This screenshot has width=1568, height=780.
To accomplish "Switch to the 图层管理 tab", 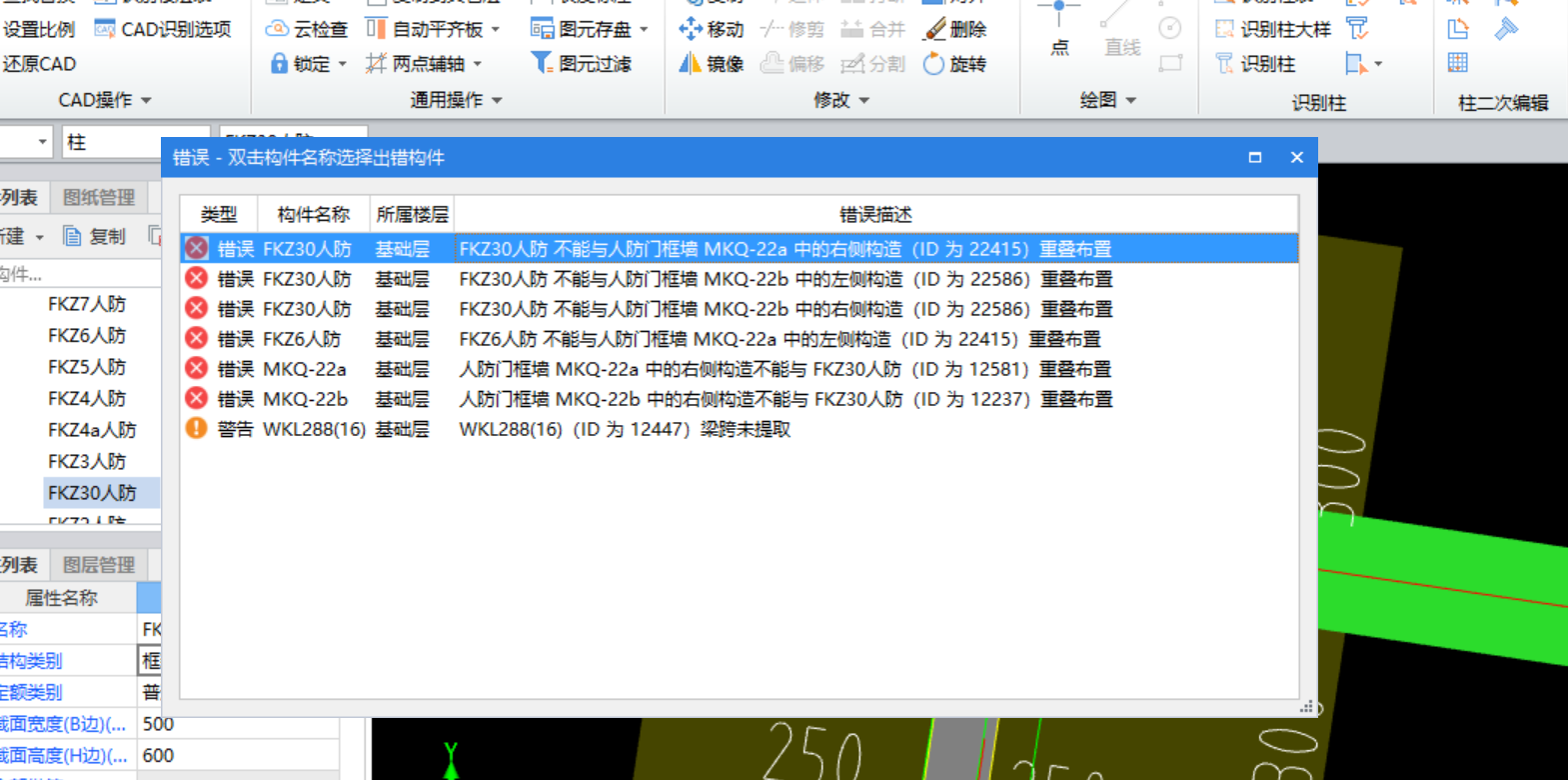I will pos(98,565).
